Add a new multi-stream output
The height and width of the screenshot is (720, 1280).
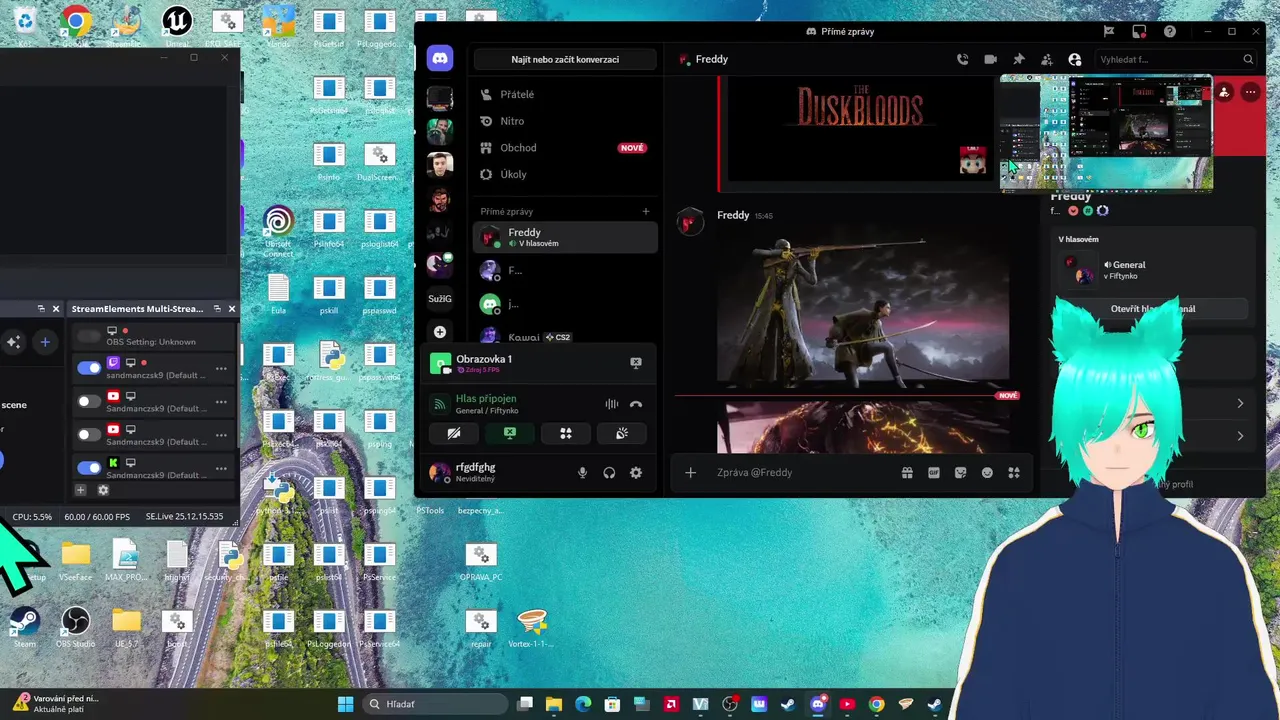point(81,490)
